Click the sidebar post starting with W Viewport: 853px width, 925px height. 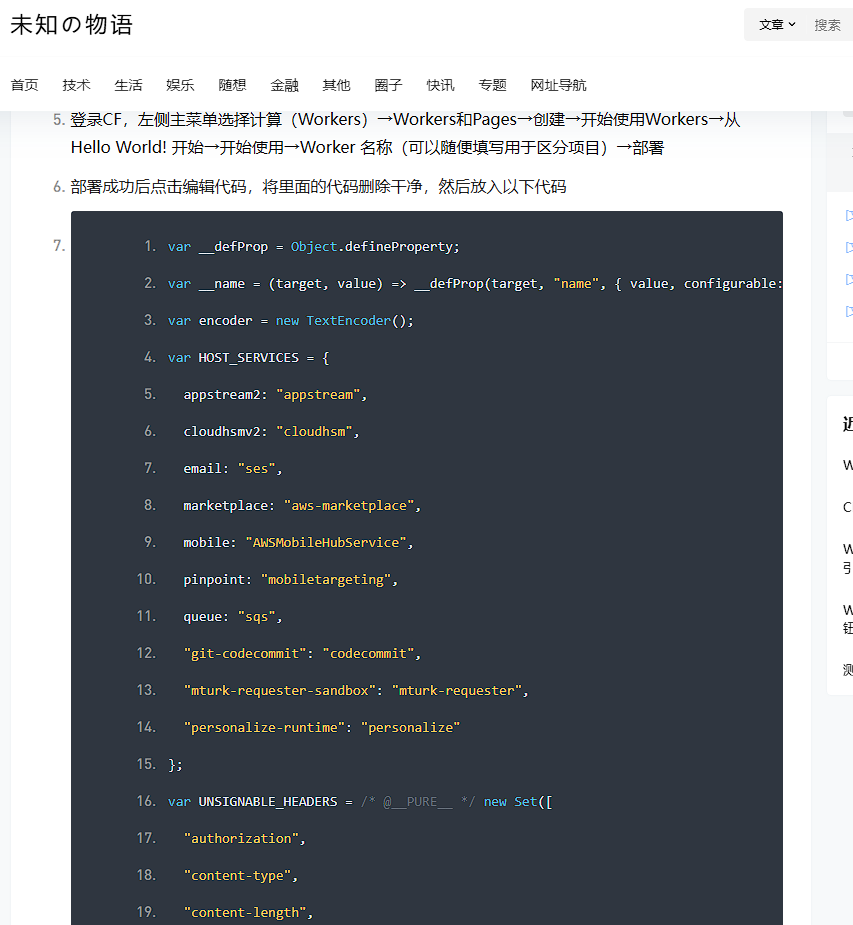pyautogui.click(x=847, y=465)
